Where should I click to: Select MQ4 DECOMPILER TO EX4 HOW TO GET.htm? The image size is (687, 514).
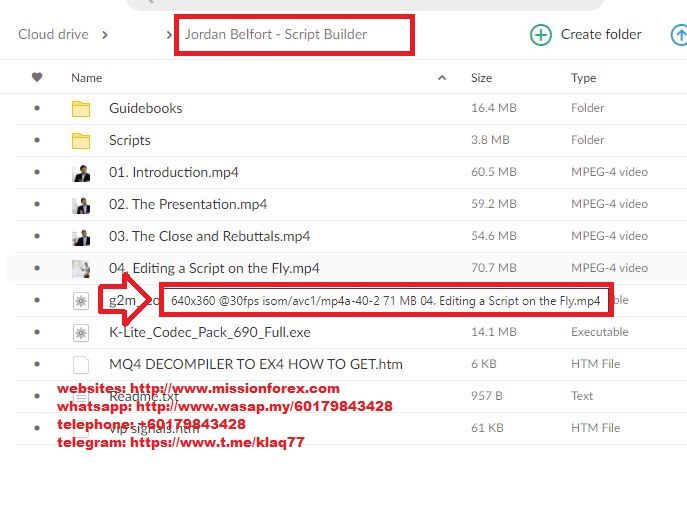255,364
